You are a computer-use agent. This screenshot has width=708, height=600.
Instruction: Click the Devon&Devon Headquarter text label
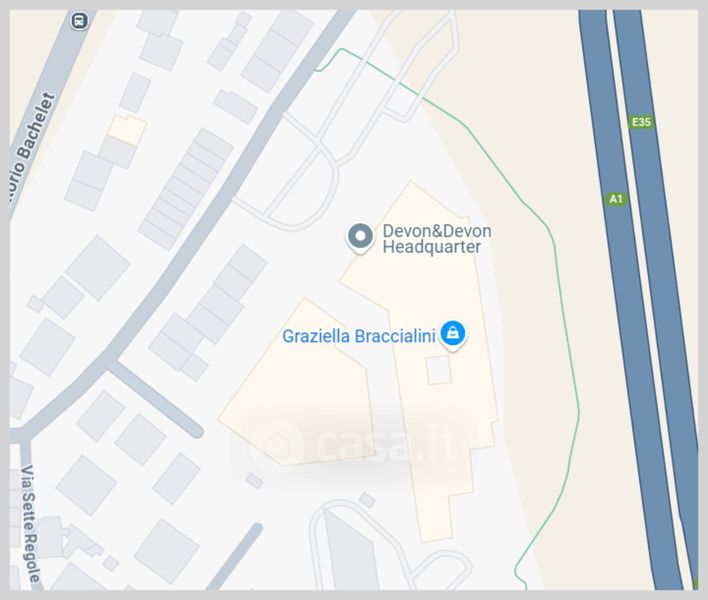pyautogui.click(x=437, y=239)
